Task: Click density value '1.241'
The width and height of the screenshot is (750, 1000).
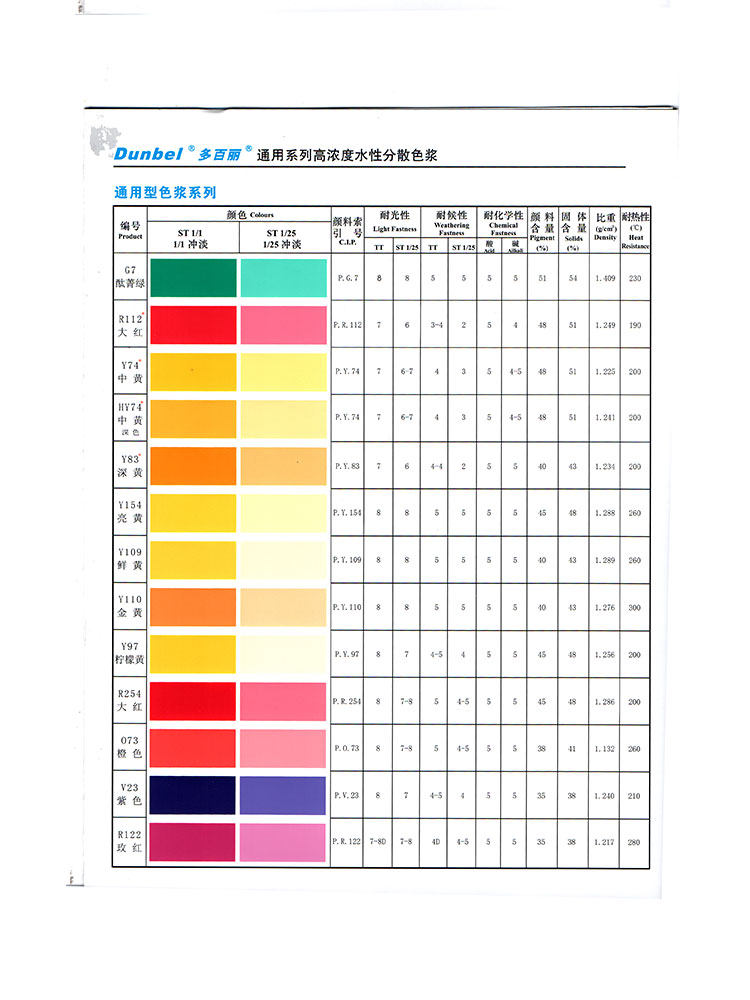Action: [605, 418]
